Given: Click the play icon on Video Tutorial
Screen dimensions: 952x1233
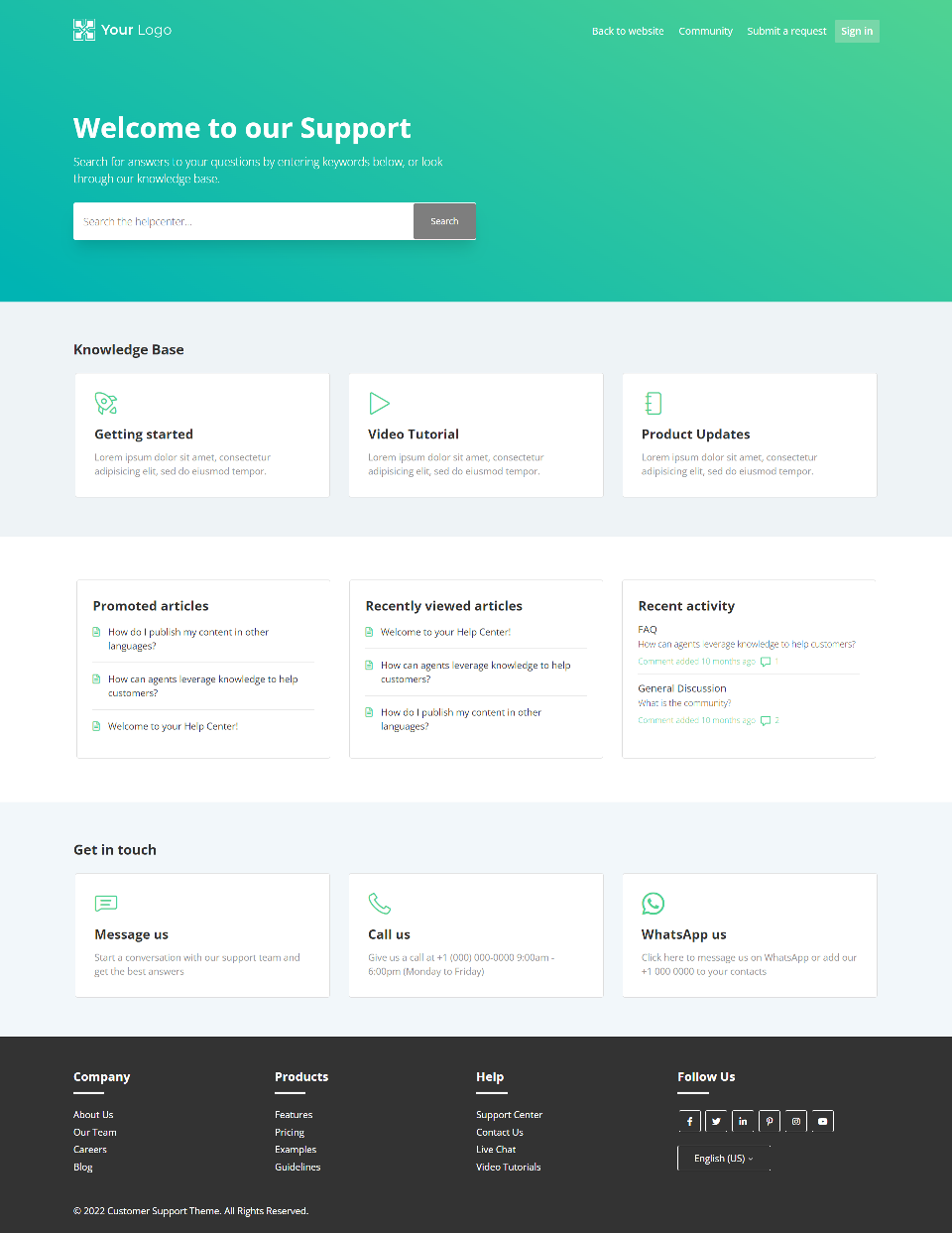Looking at the screenshot, I should click(x=379, y=403).
